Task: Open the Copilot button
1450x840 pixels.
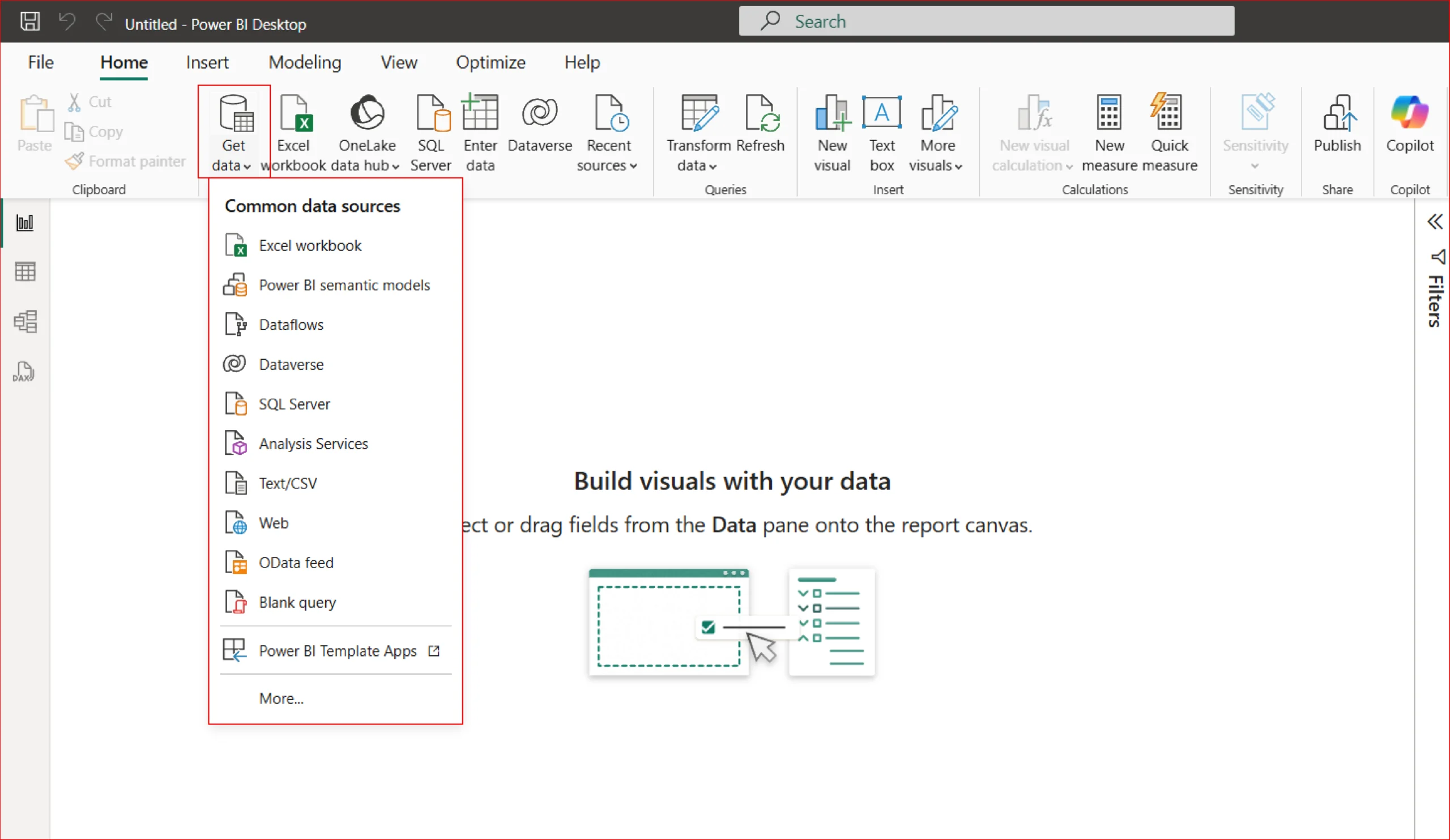Action: [x=1409, y=123]
